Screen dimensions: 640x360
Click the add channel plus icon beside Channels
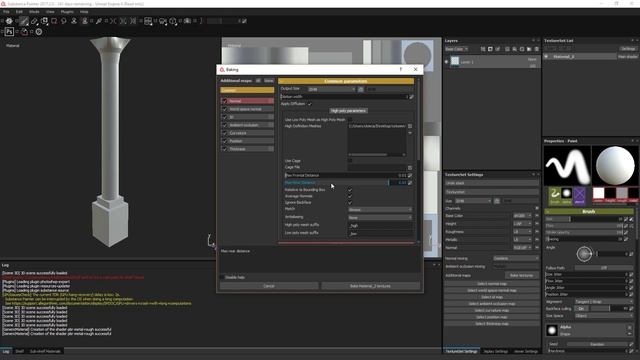[537, 208]
